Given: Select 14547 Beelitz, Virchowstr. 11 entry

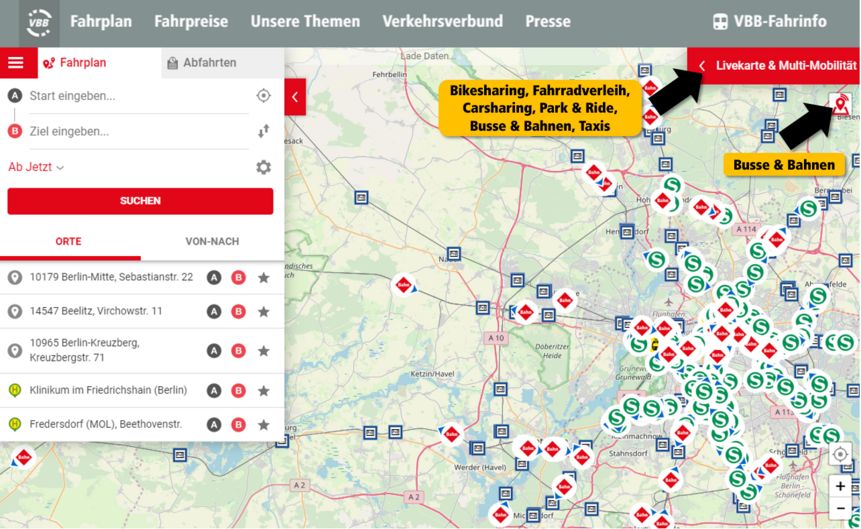Looking at the screenshot, I should (x=96, y=311).
